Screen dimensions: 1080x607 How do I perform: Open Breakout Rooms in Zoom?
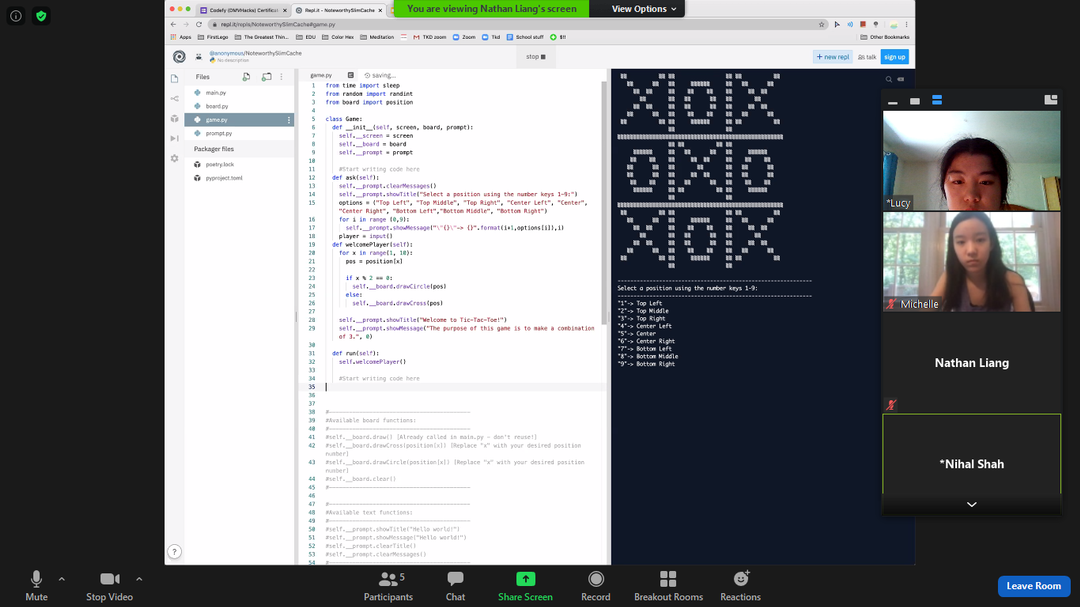pyautogui.click(x=668, y=586)
